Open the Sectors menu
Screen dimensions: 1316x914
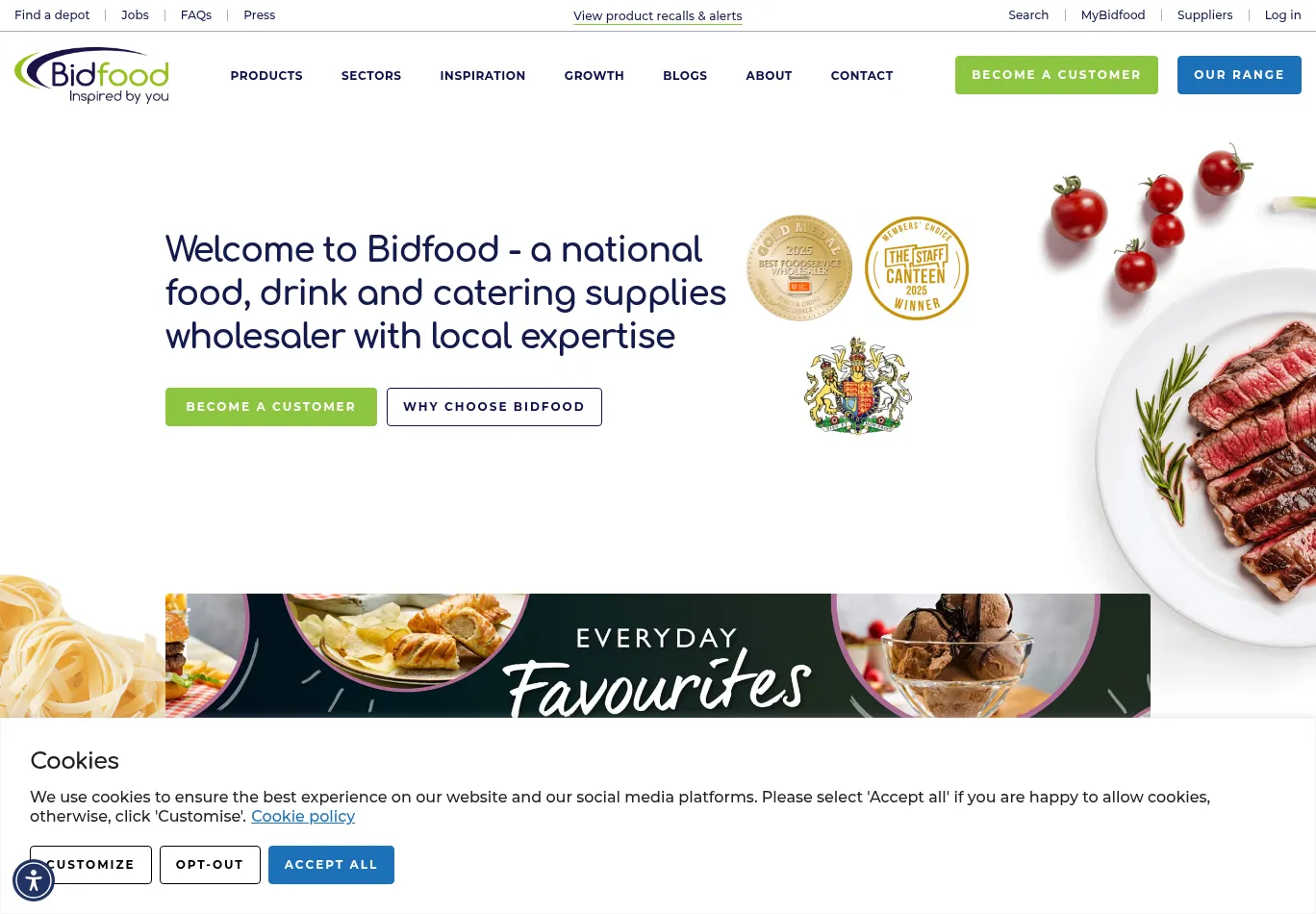click(371, 75)
